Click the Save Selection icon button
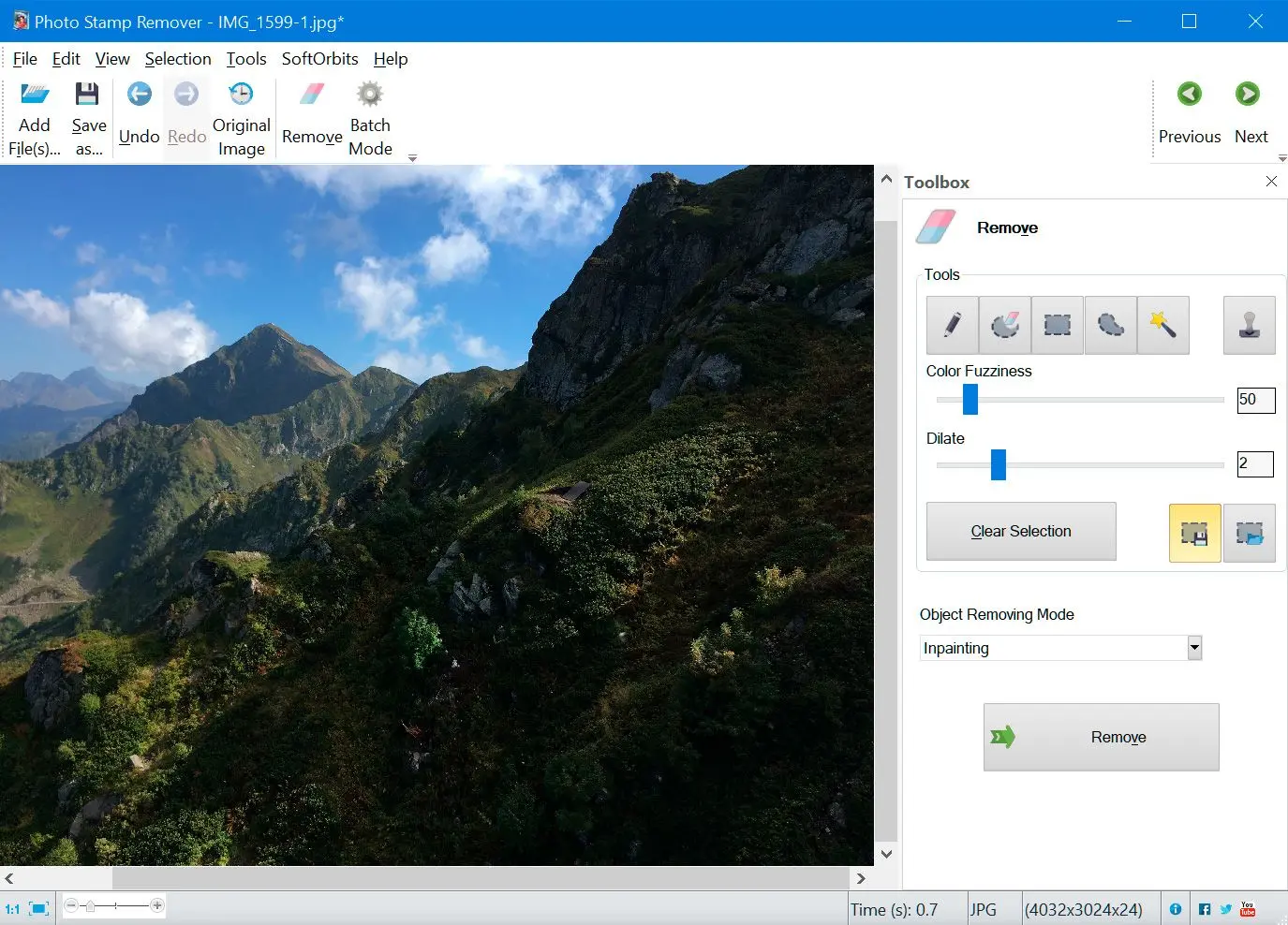The height and width of the screenshot is (925, 1288). (x=1194, y=533)
